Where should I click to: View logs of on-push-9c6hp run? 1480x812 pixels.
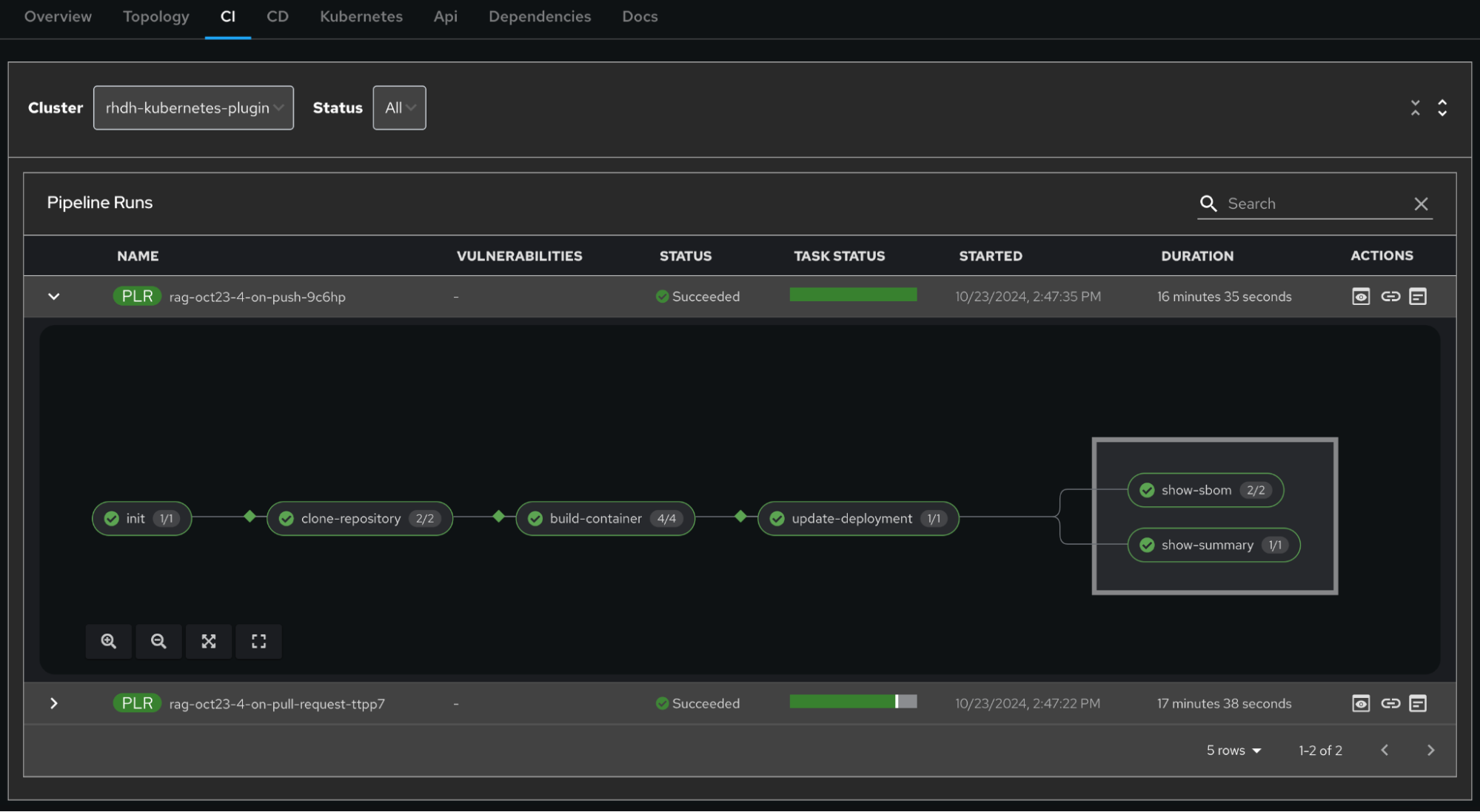click(1418, 297)
